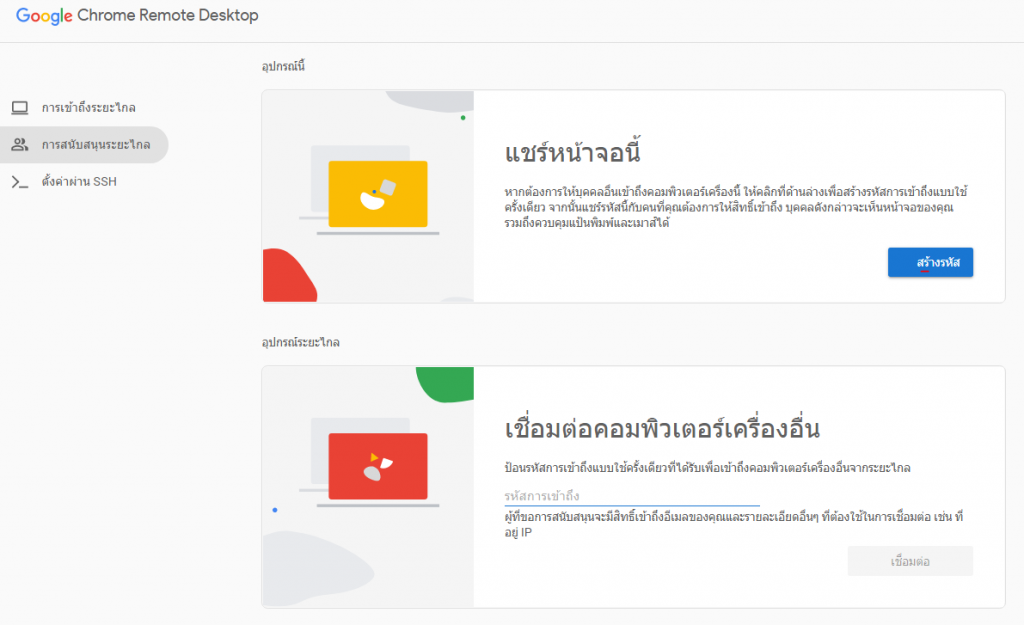This screenshot has height=625, width=1024.
Task: Click the Google Chrome Remote Desktop logo
Action: (137, 16)
